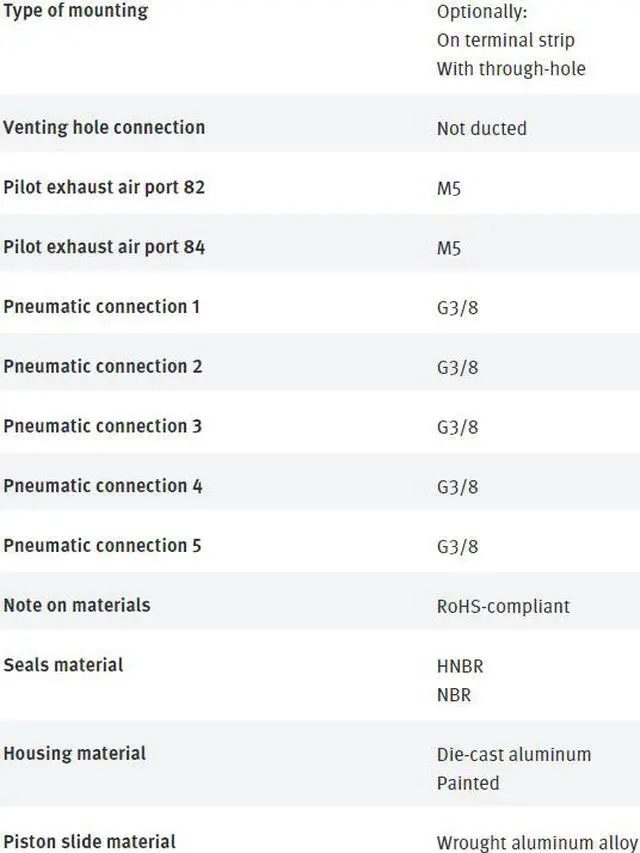Select the 'RoHS-compliant' value
The width and height of the screenshot is (640, 853).
coord(503,607)
